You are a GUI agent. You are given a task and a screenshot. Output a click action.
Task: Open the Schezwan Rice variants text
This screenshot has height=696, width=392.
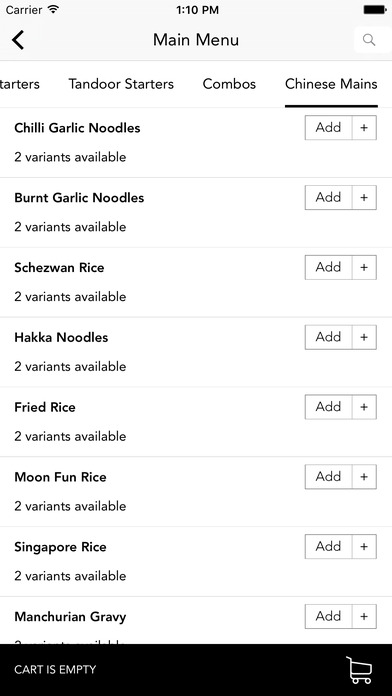point(70,297)
